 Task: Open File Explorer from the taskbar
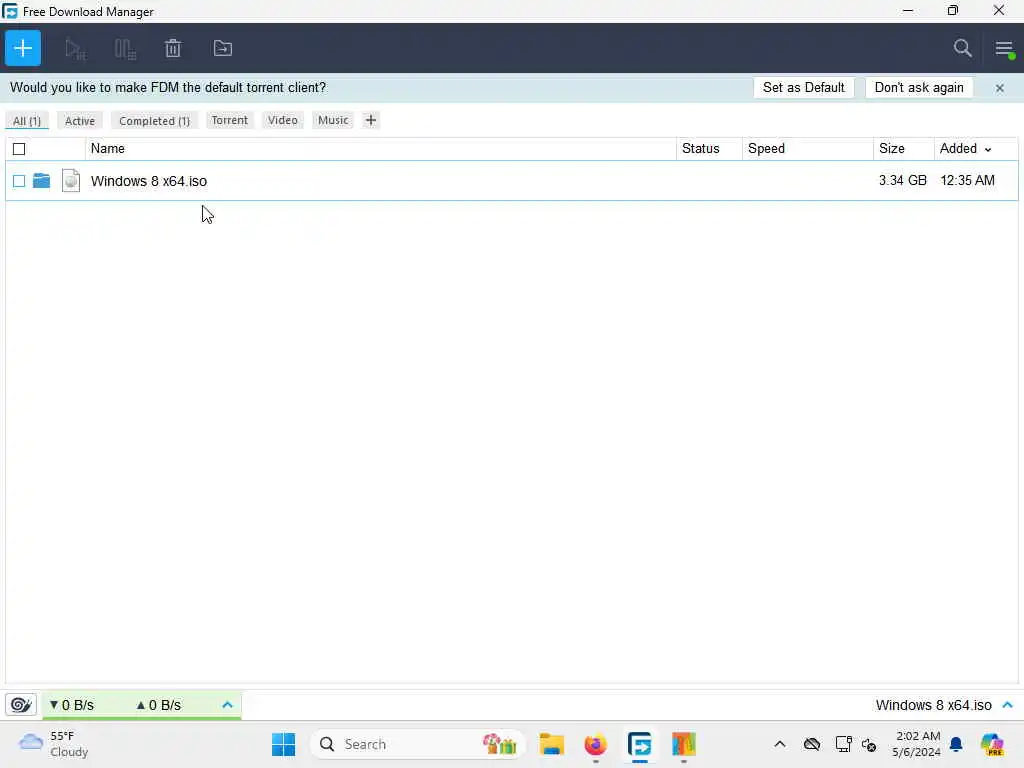coord(551,744)
